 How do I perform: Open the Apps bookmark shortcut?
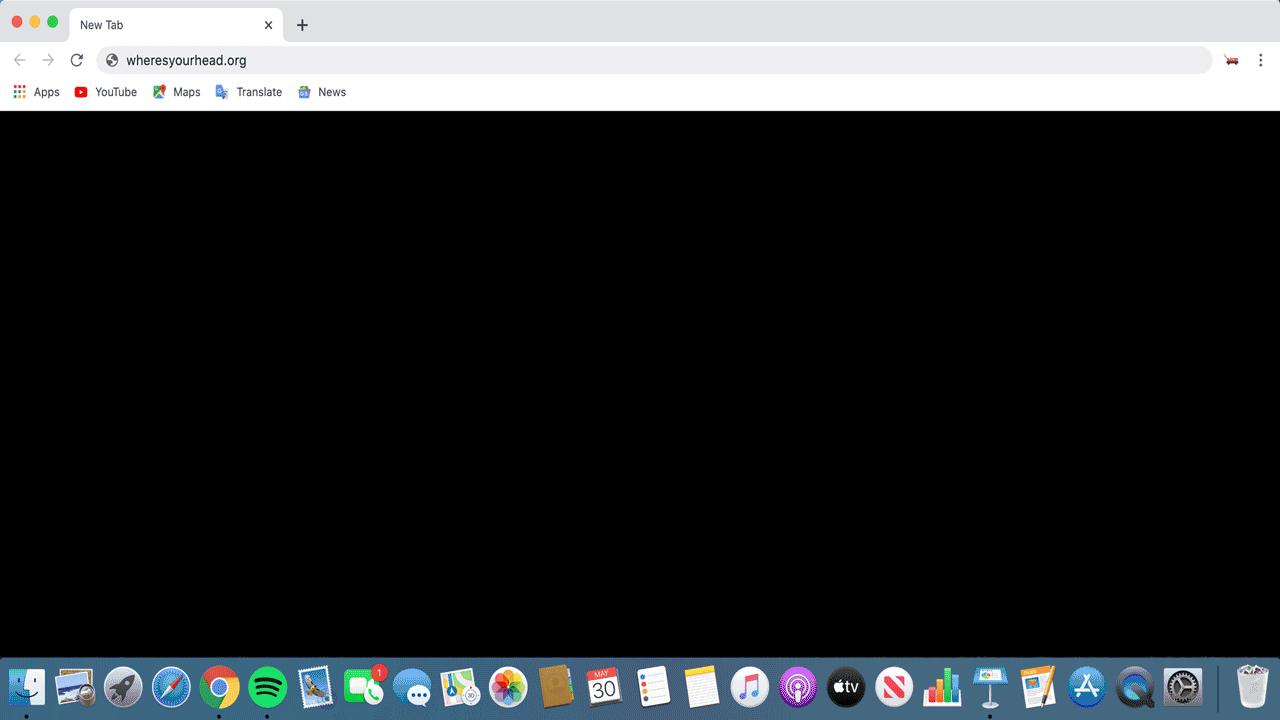coord(36,92)
